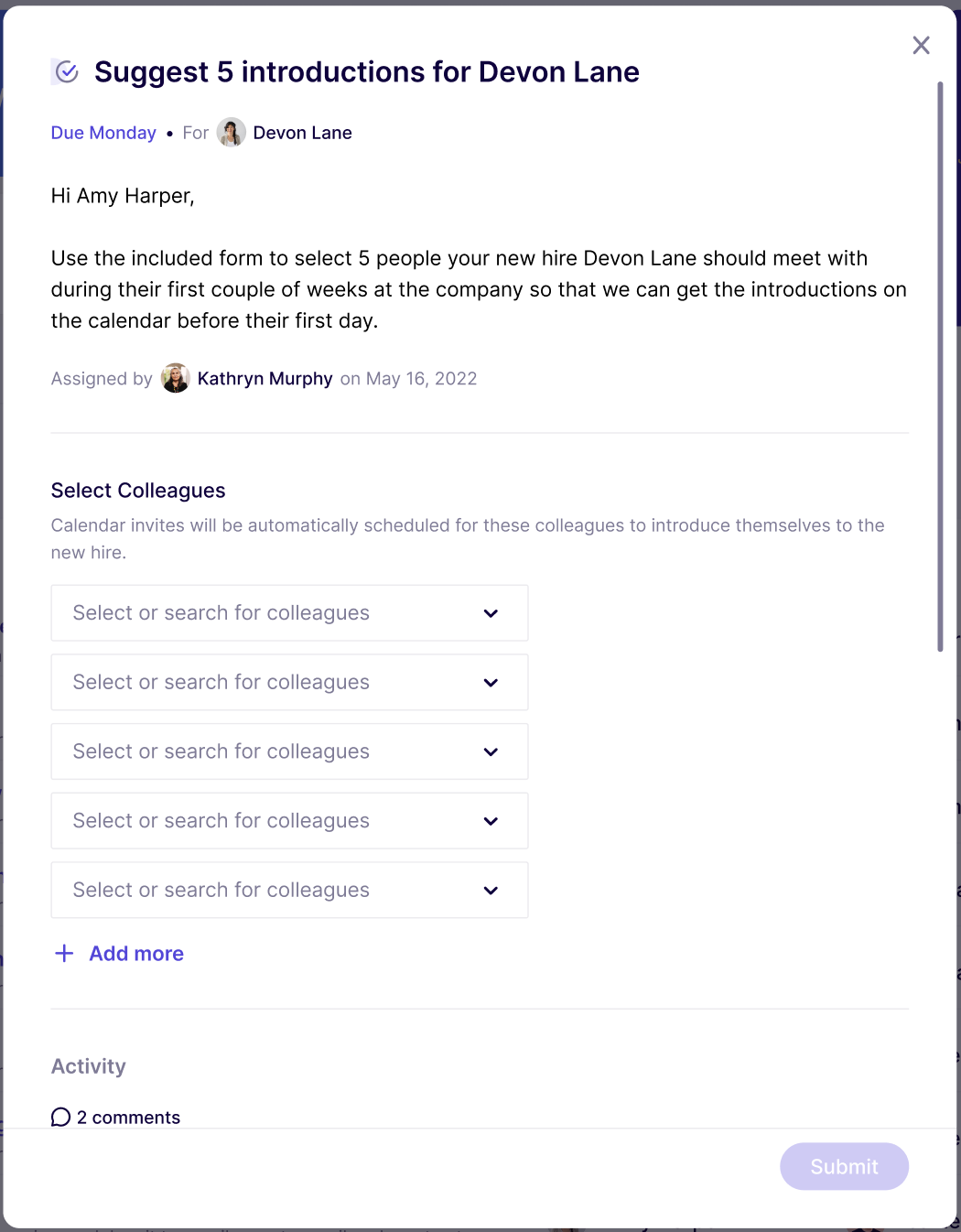Viewport: 961px width, 1232px height.
Task: Click the Submit button
Action: [844, 1166]
